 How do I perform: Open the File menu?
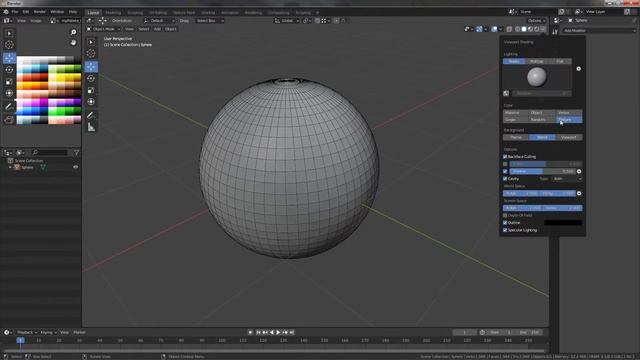pos(15,12)
